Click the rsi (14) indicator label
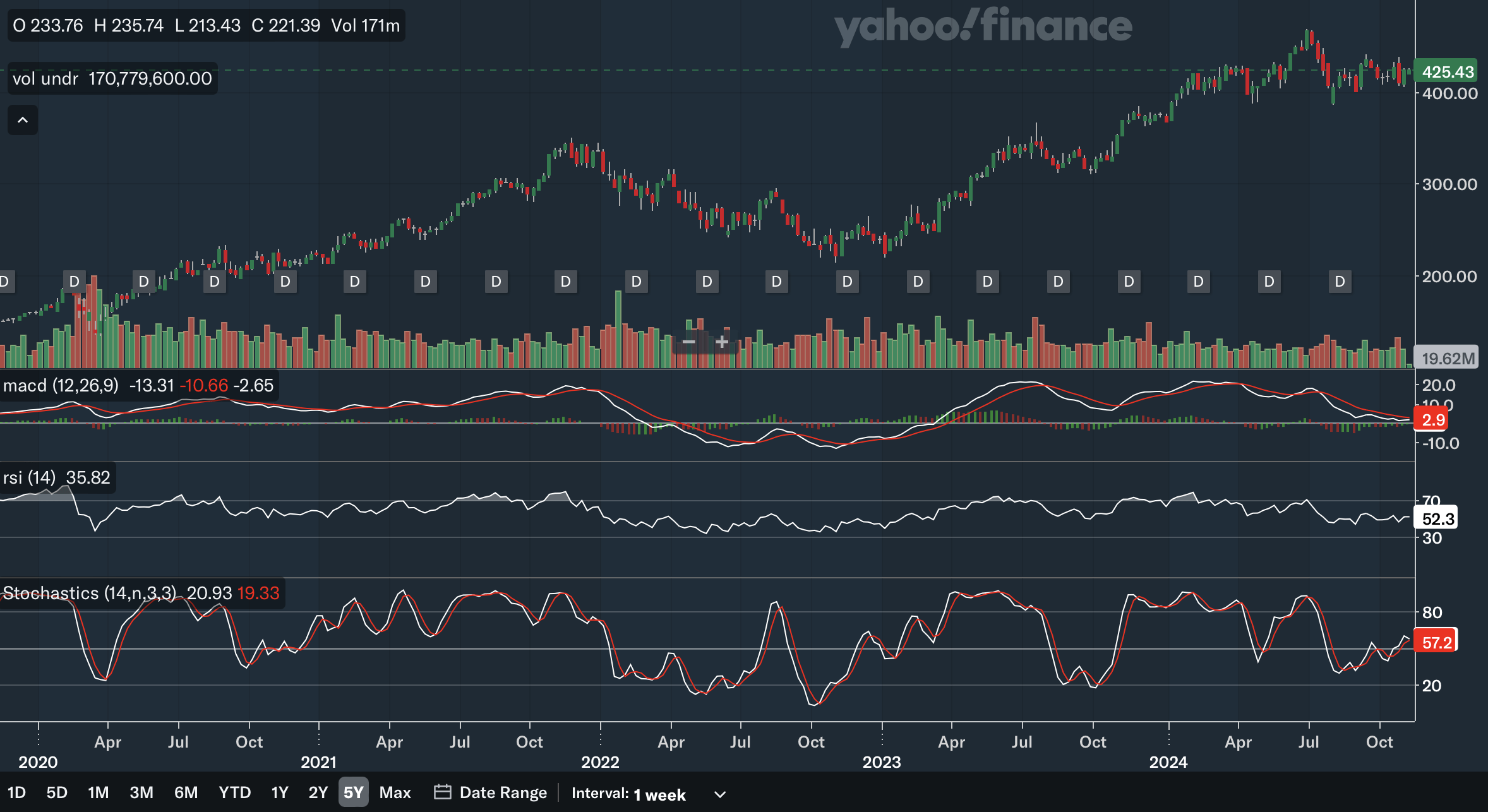Screen dimensions: 1488x812 29,477
